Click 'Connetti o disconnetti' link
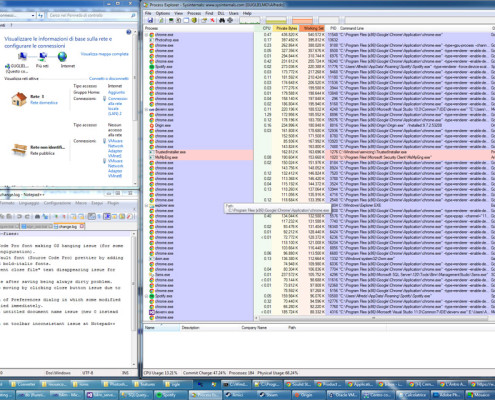 pyautogui.click(x=109, y=79)
